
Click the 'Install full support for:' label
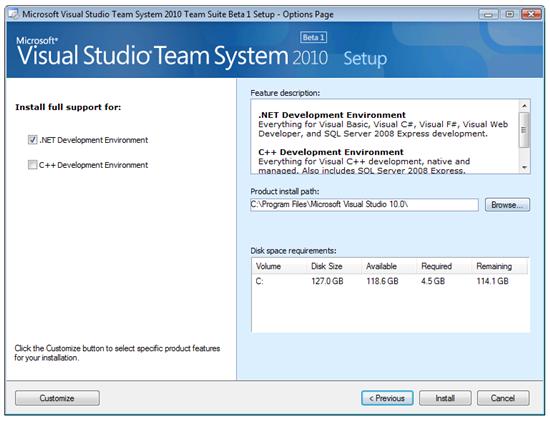click(x=68, y=107)
